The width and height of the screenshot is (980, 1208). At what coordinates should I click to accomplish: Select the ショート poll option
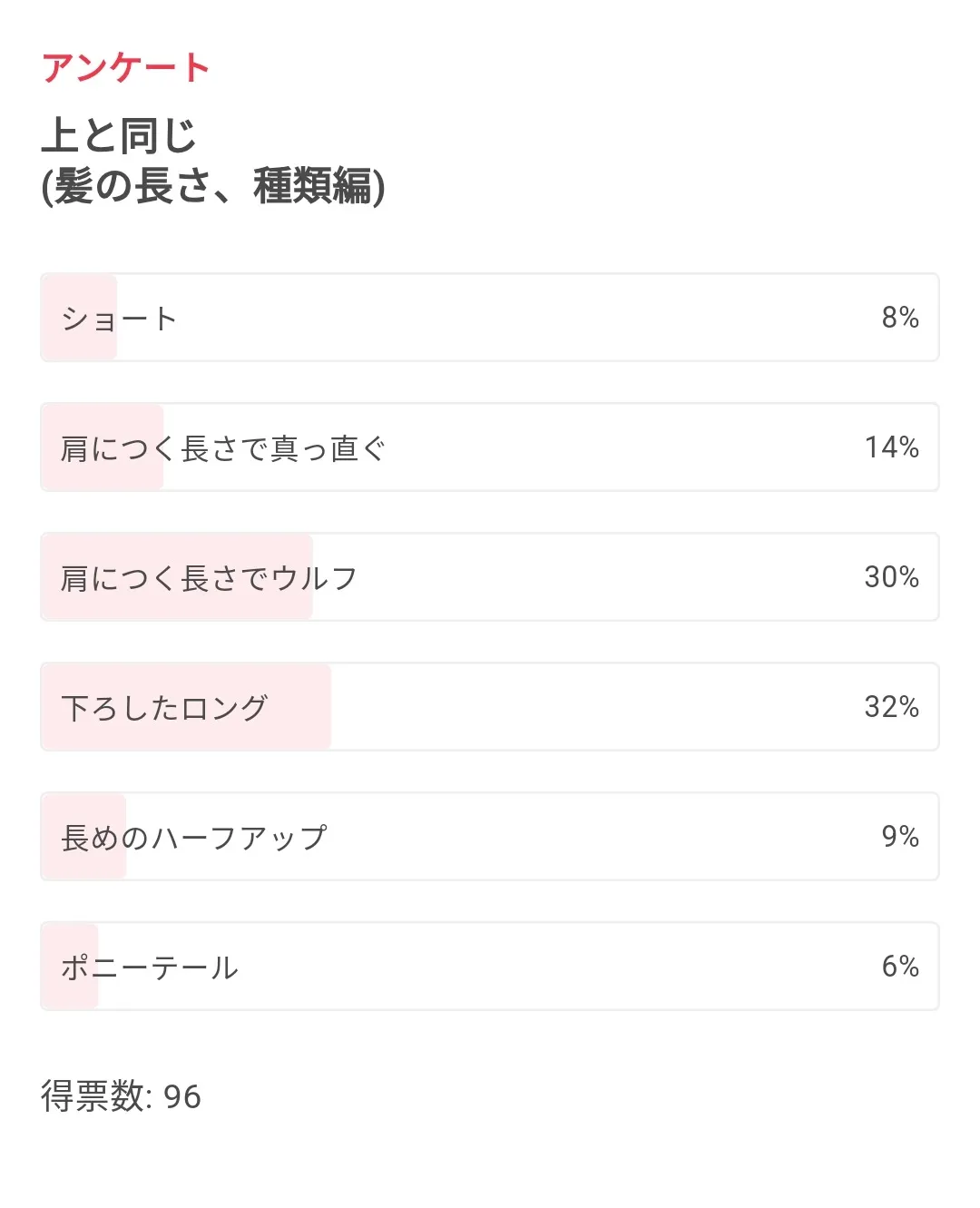(489, 317)
